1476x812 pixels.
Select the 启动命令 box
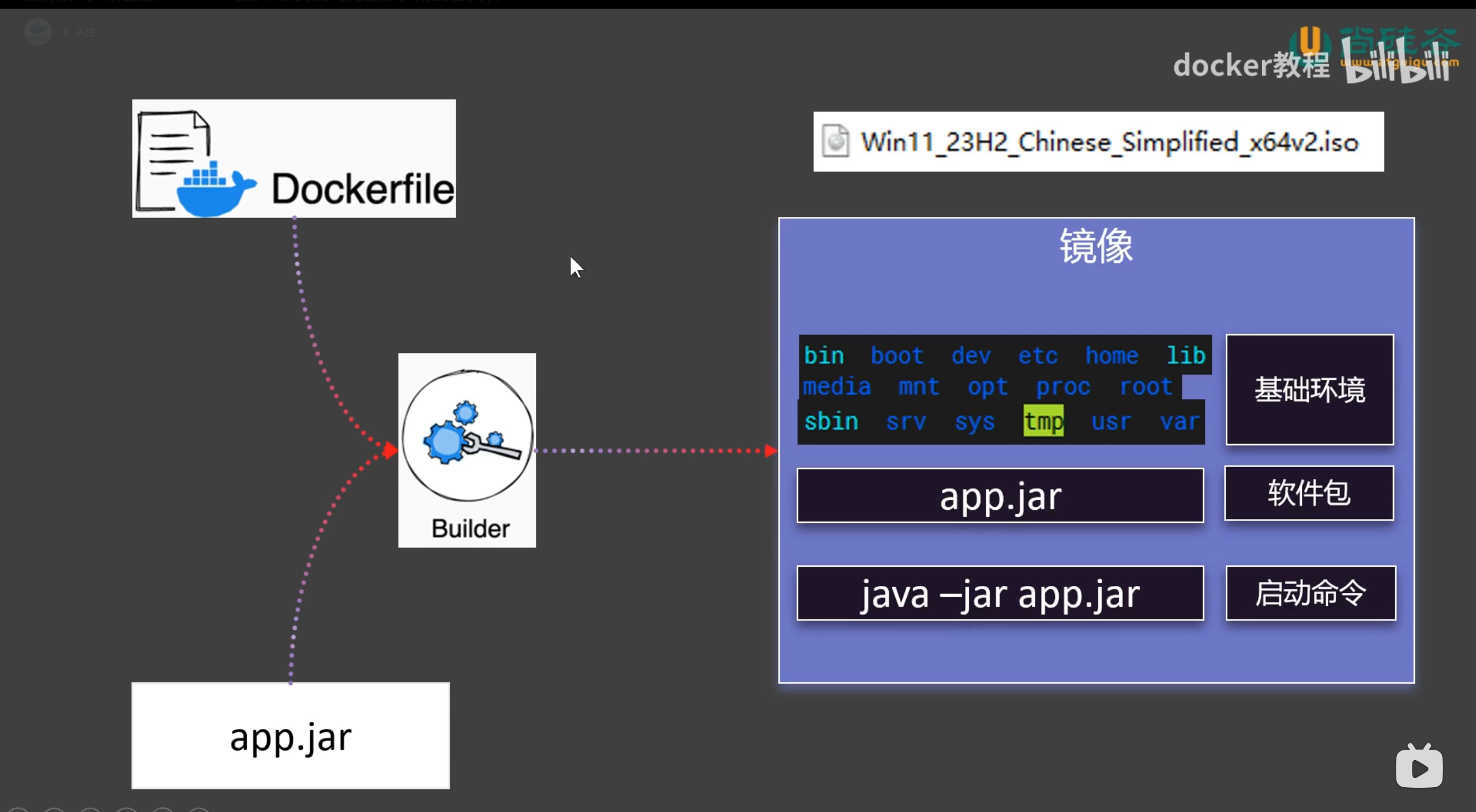coord(1310,593)
